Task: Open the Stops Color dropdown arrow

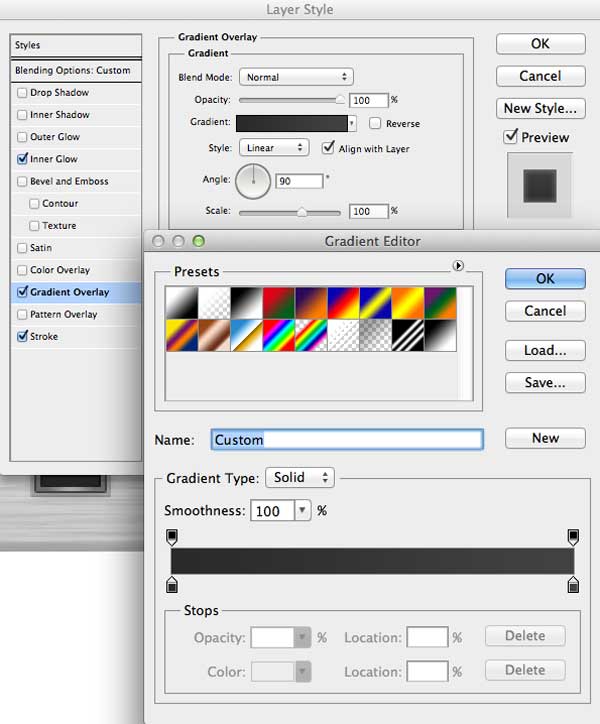Action: point(303,671)
